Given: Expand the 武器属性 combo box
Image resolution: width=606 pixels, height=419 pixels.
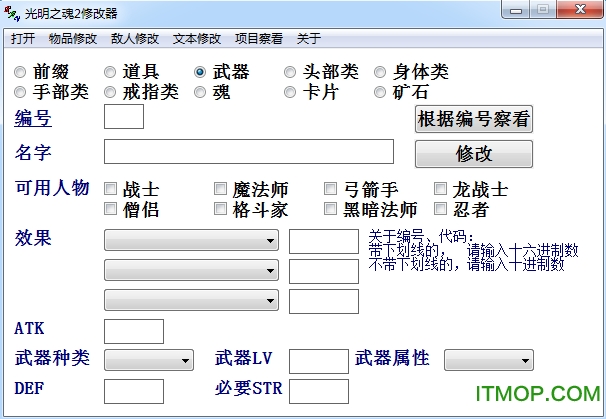Looking at the screenshot, I should pyautogui.click(x=489, y=360).
